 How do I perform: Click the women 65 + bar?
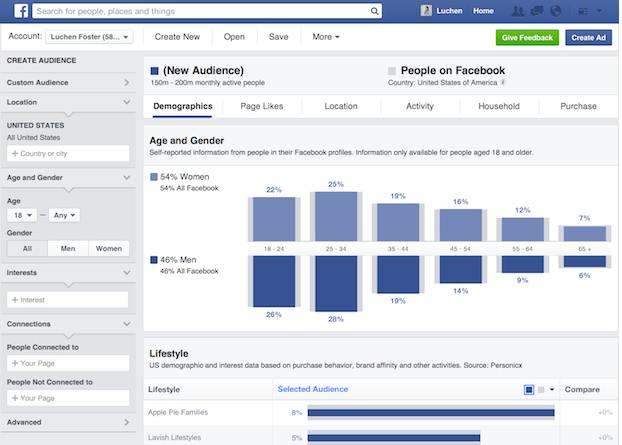[x=585, y=234]
